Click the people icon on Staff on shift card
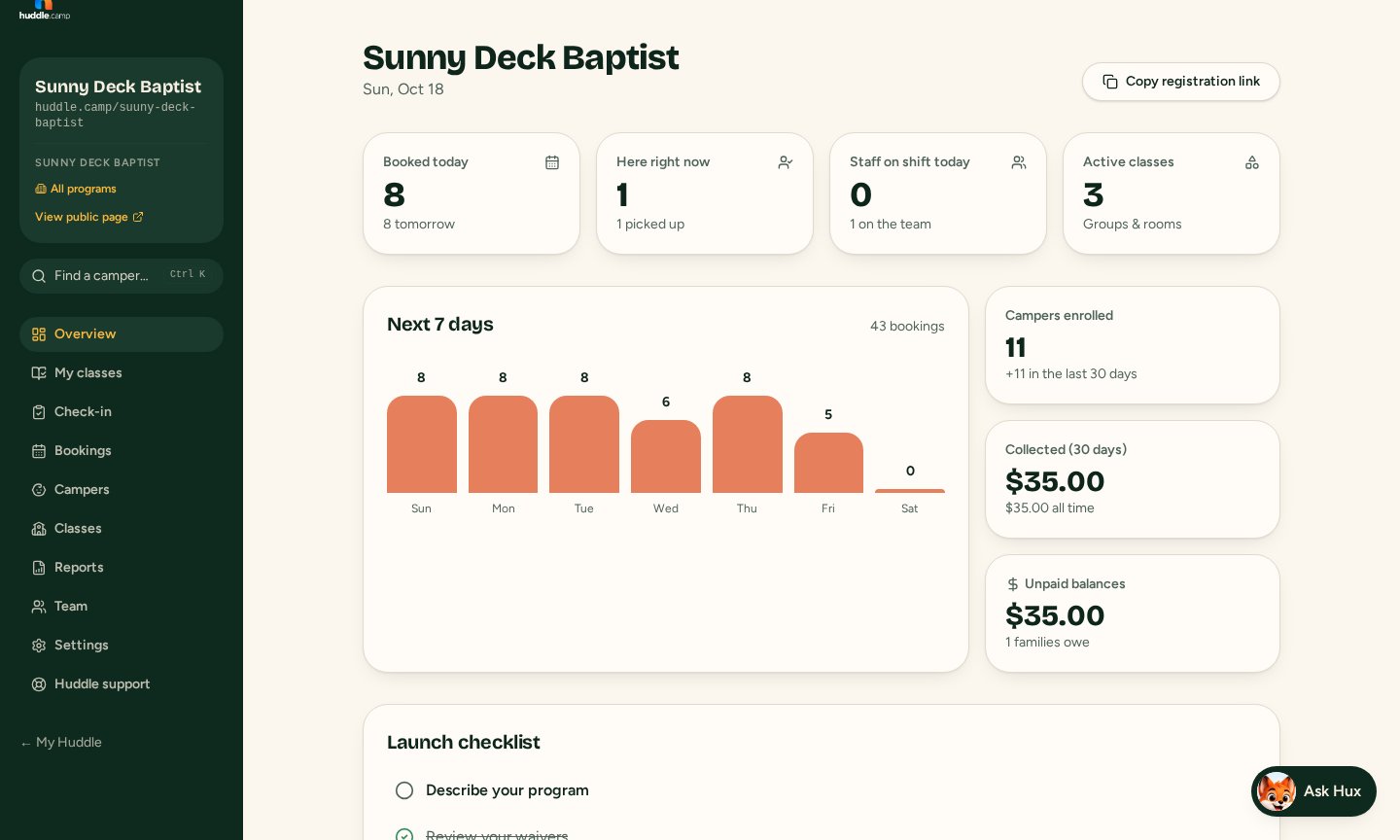 coord(1019,162)
